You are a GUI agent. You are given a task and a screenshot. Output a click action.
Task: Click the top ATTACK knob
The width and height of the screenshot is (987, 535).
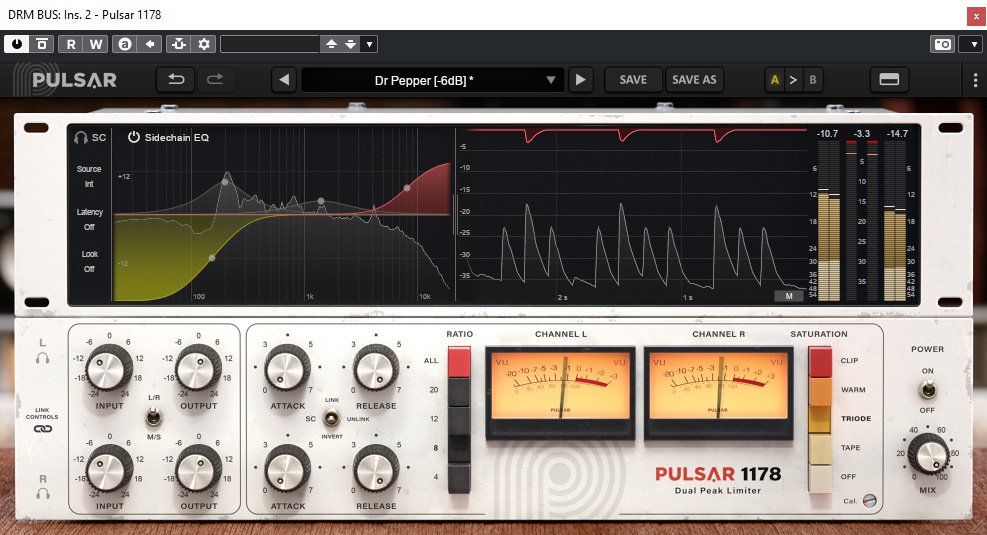point(287,368)
